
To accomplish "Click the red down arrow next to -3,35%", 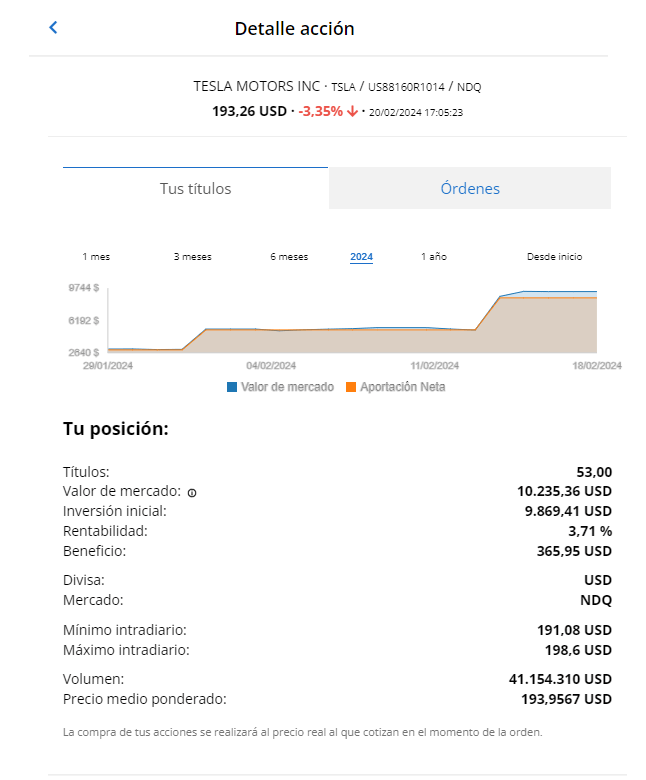I will click(353, 111).
